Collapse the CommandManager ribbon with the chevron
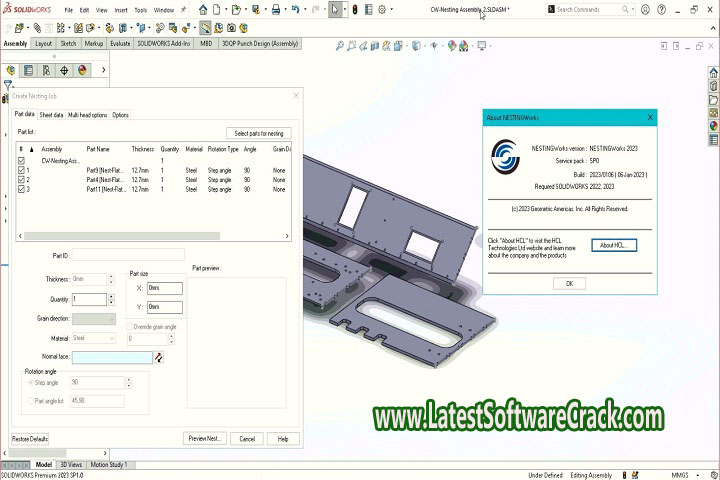720x480 pixels. (713, 28)
